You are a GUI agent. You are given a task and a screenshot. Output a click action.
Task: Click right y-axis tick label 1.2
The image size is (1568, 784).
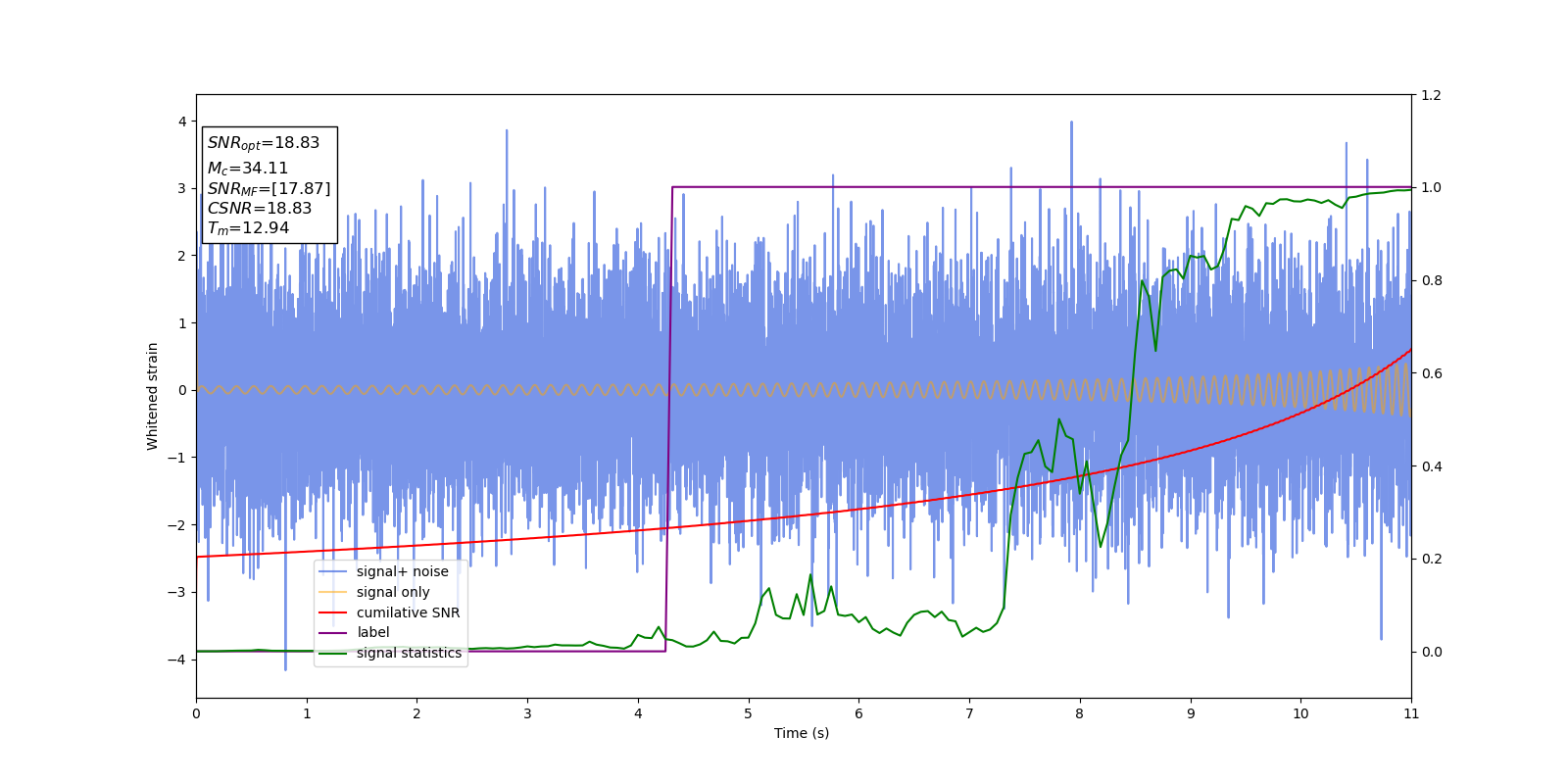(1431, 95)
